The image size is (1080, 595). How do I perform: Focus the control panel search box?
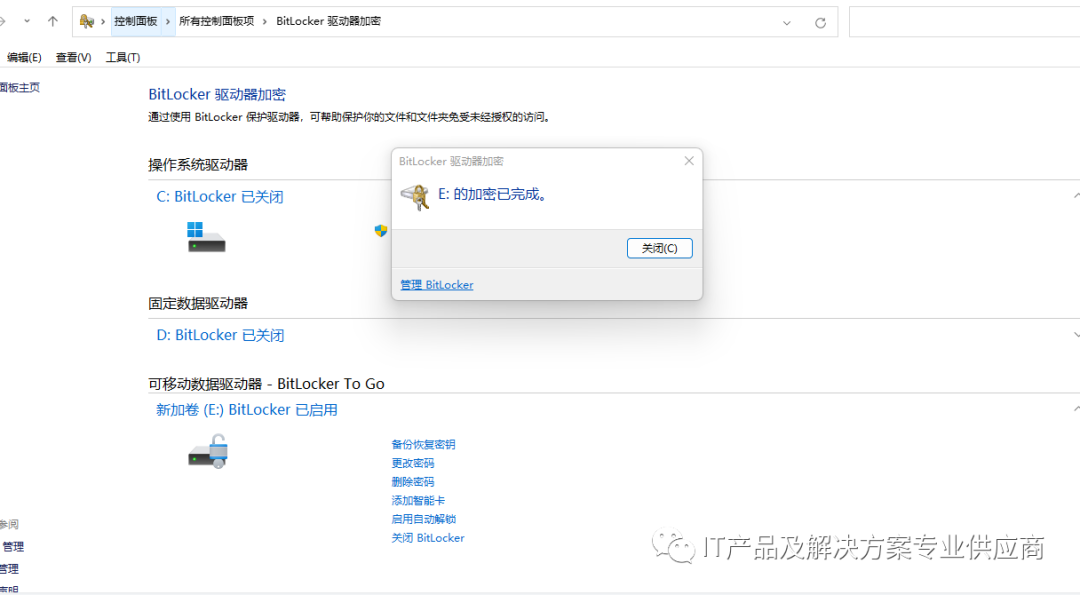point(964,22)
